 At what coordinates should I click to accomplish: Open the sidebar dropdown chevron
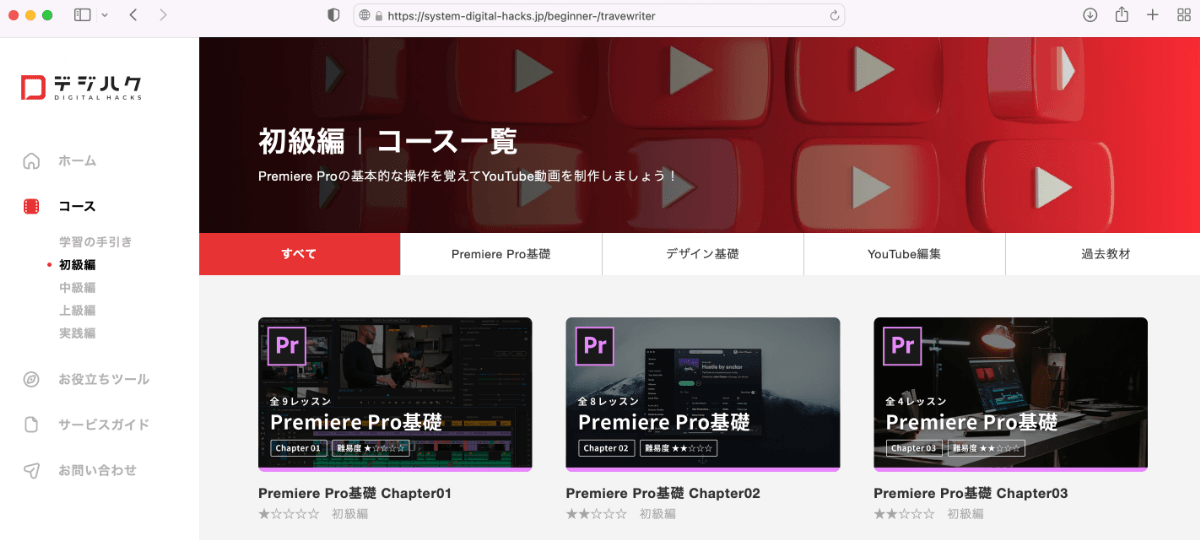click(x=104, y=15)
